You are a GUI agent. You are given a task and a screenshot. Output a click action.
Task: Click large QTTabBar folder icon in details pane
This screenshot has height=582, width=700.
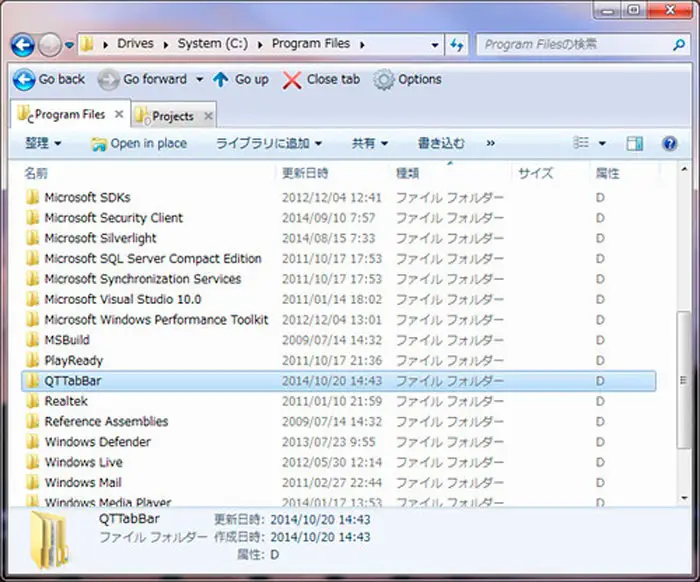click(50, 540)
